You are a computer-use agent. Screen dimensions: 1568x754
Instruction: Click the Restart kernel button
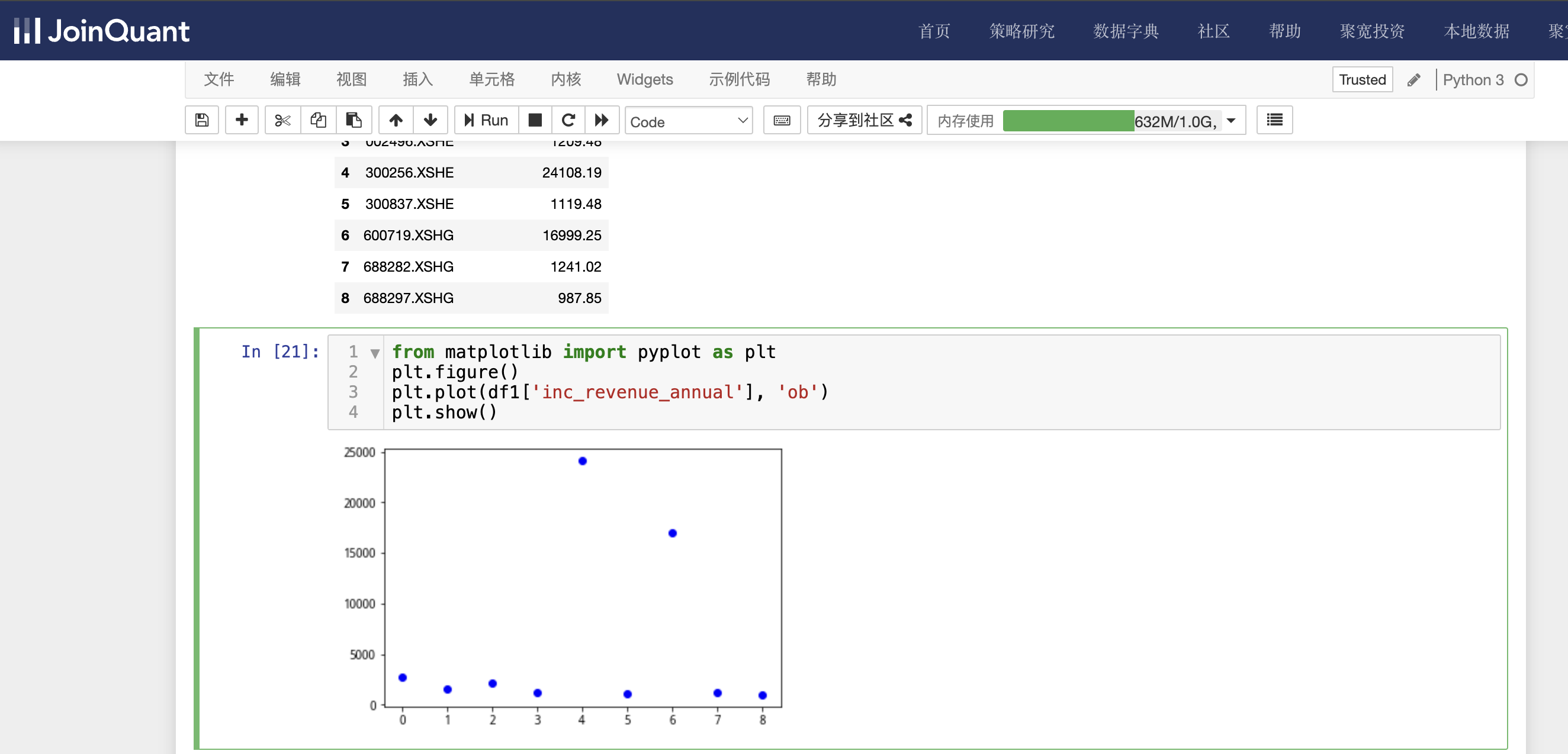[567, 121]
